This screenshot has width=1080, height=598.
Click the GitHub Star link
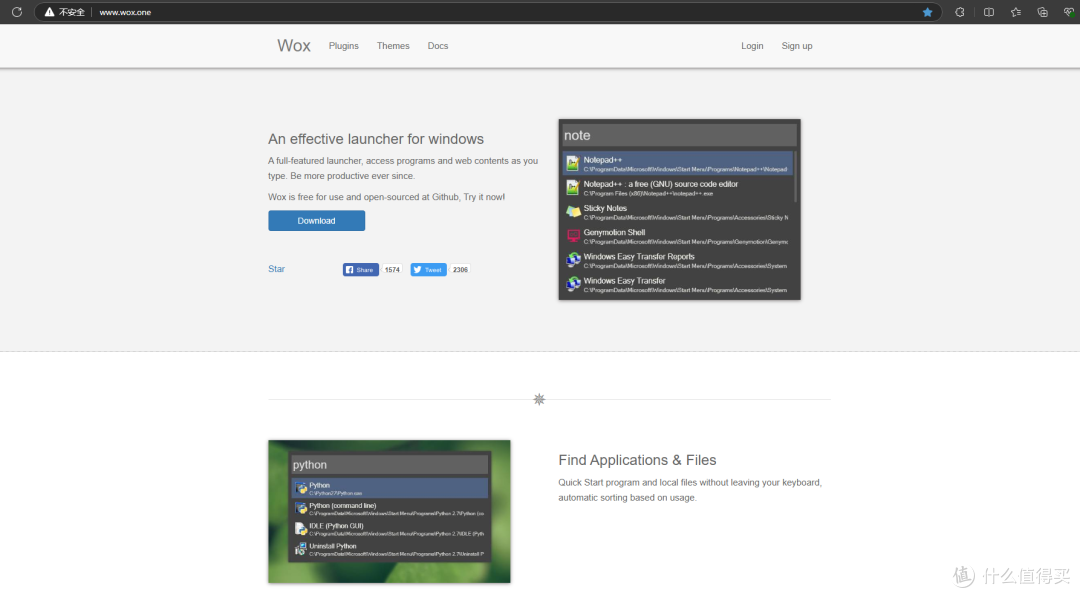(276, 269)
